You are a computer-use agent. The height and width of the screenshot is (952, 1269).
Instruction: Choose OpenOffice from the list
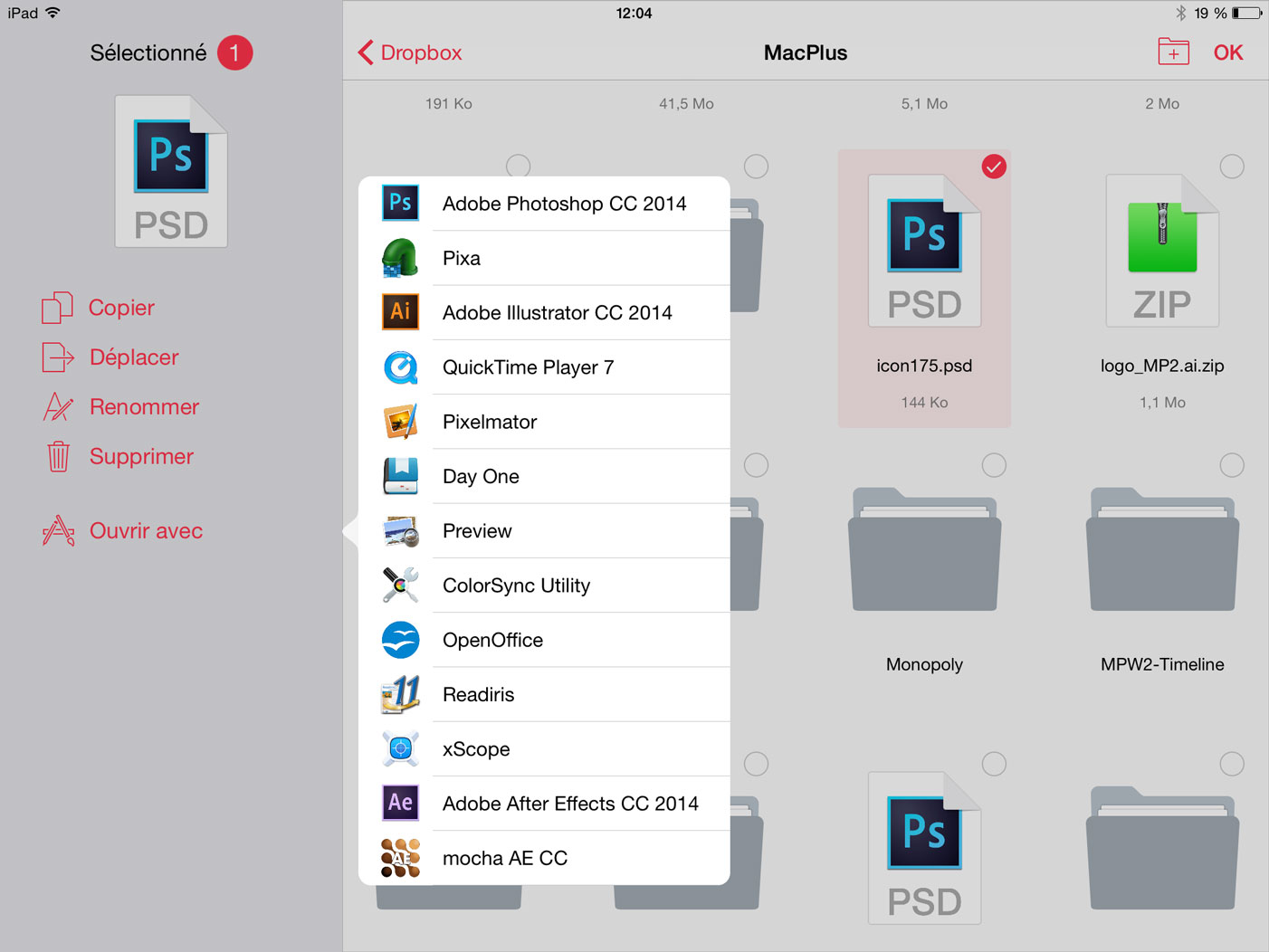(x=544, y=640)
